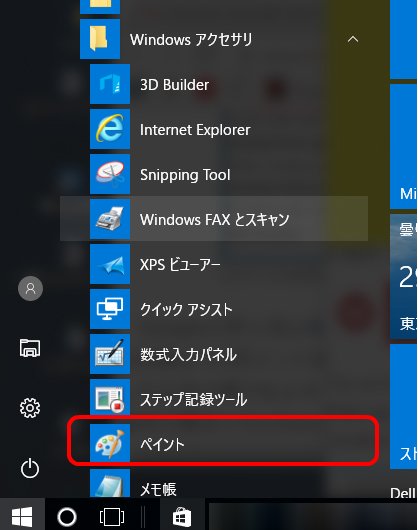Viewport: 418px width, 530px height.
Task: Click the 数式入力パネル icon
Action: (x=110, y=354)
